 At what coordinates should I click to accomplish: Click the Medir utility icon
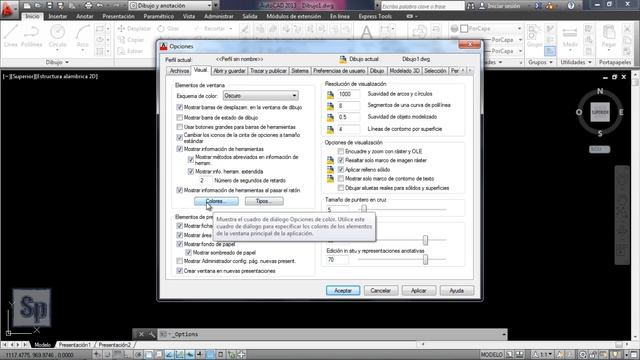tap(570, 36)
